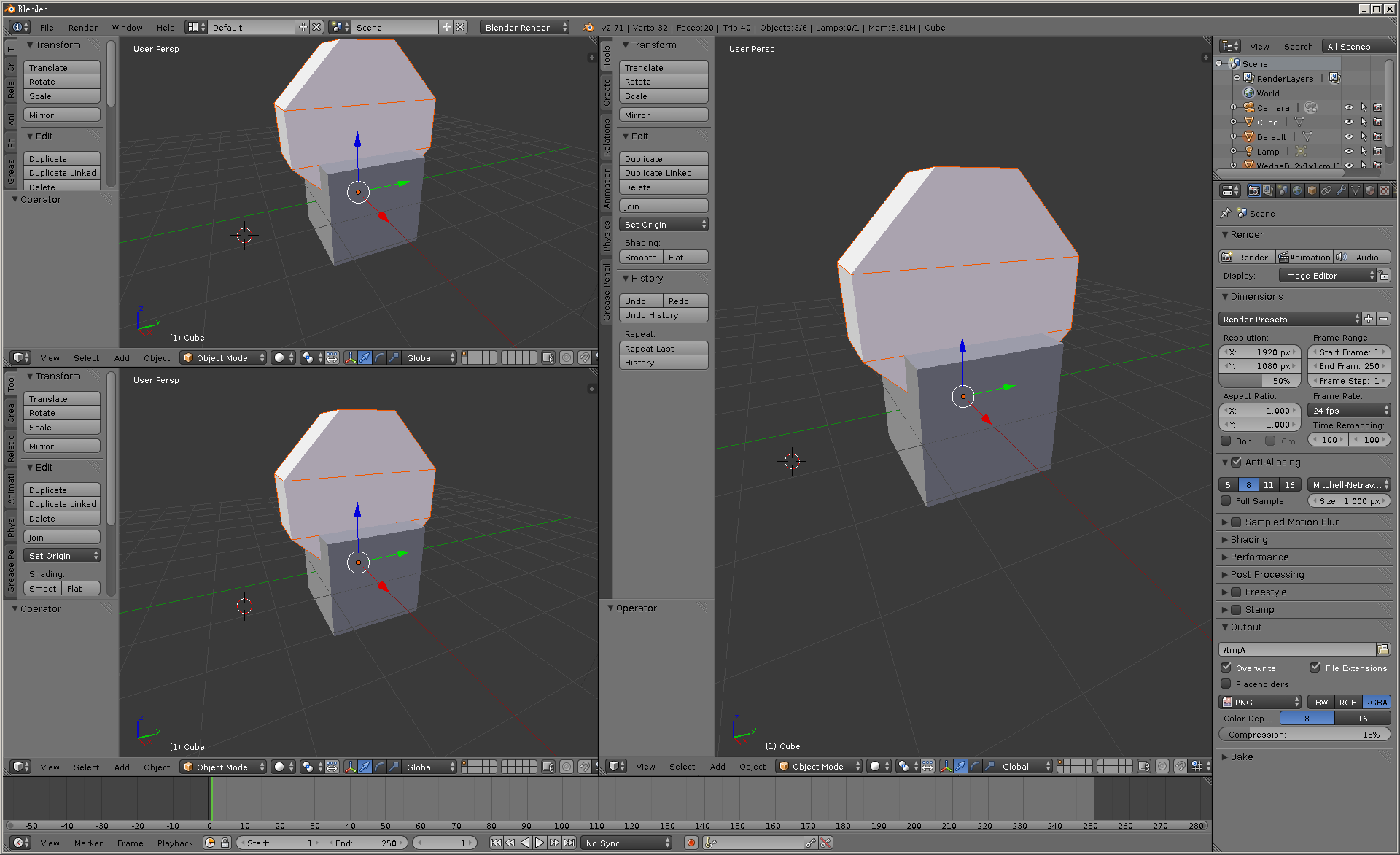Toggle Lamp renderability camera icon

(x=1377, y=152)
